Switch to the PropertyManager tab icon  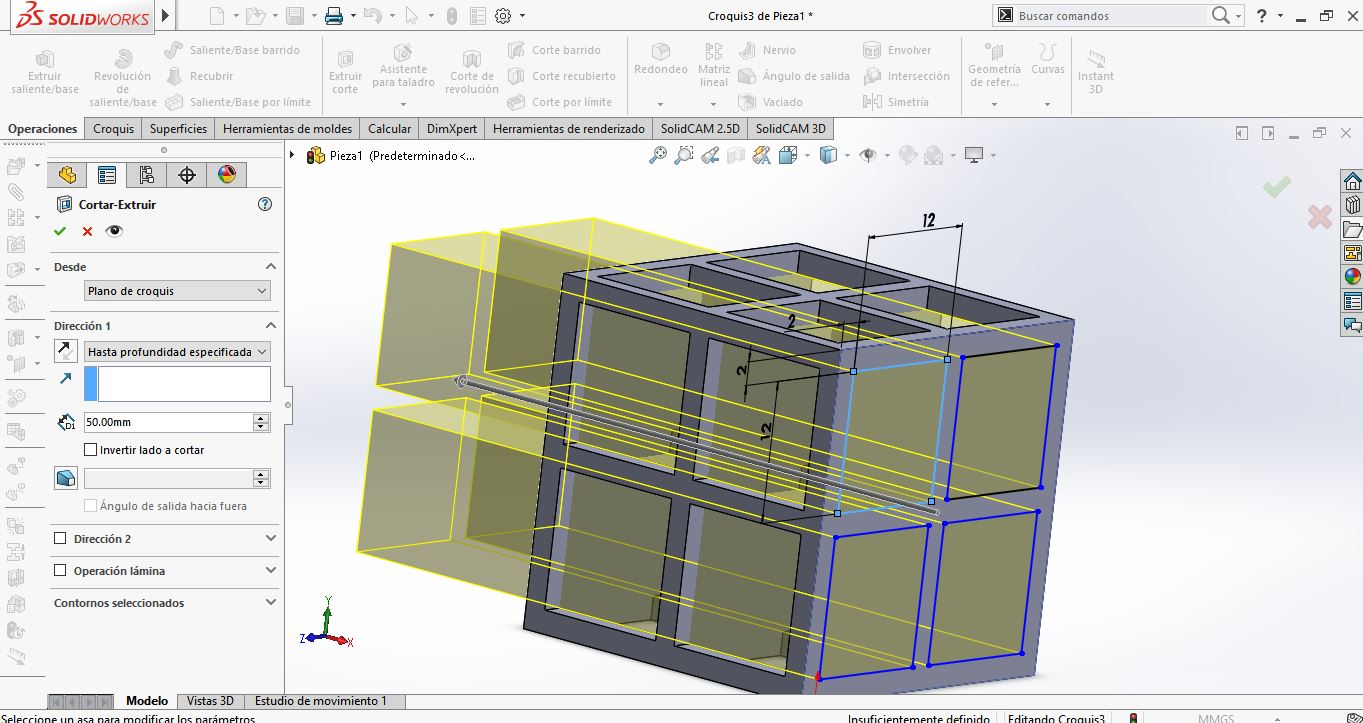coord(106,175)
